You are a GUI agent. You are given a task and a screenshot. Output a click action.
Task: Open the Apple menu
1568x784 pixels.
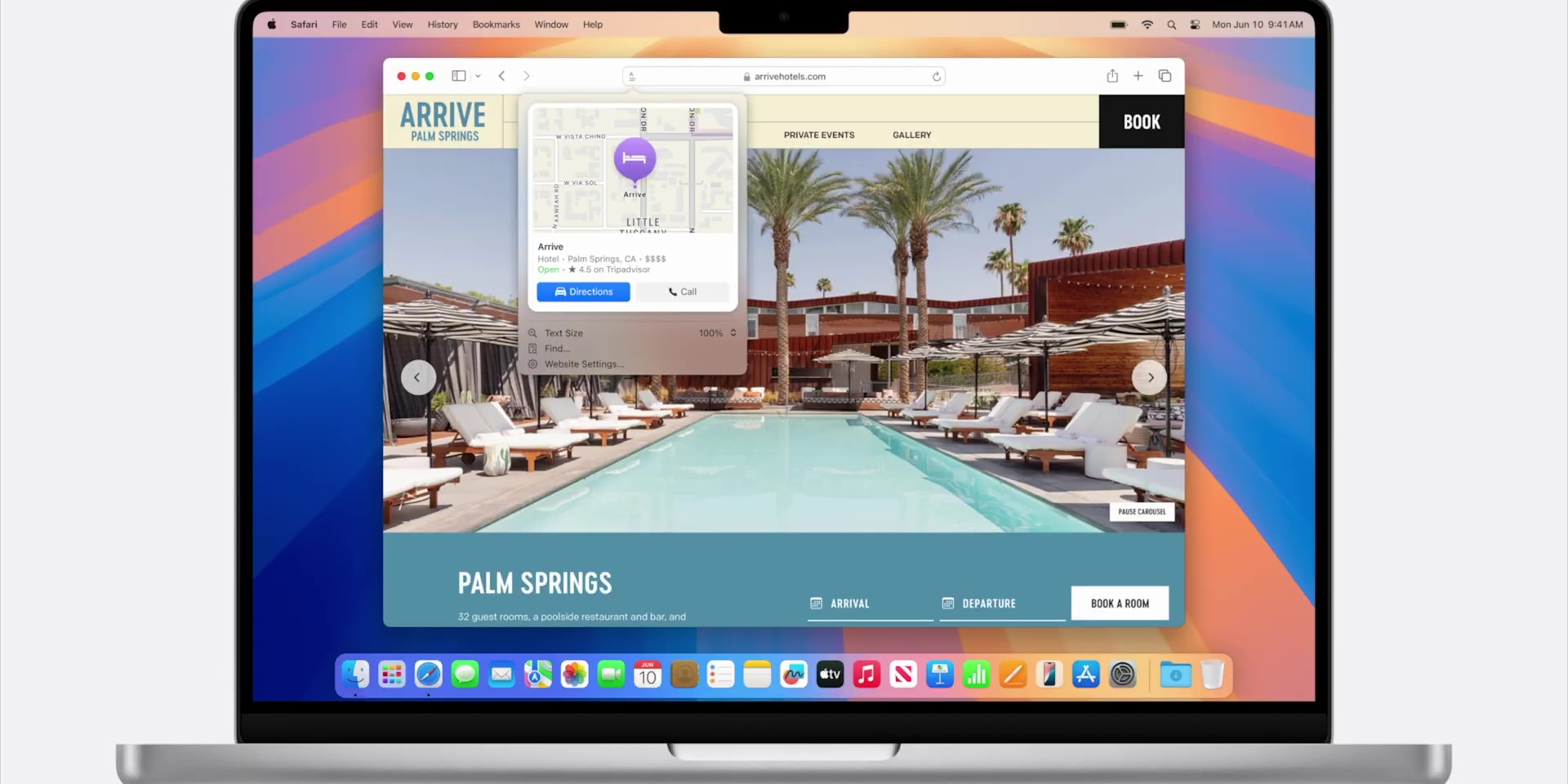[x=271, y=24]
